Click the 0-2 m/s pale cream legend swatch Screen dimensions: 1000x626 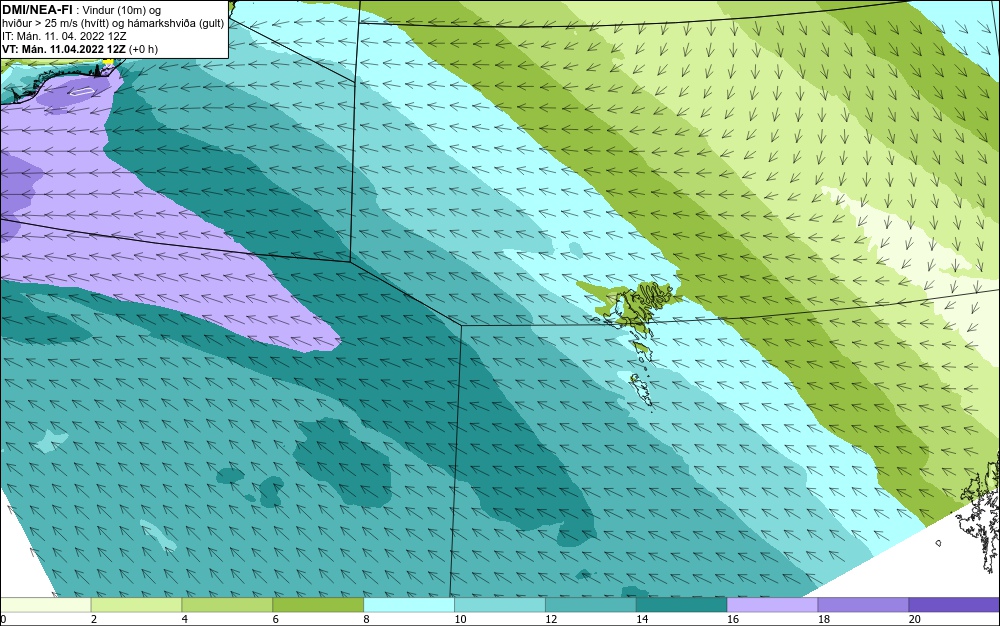[x=45, y=604]
